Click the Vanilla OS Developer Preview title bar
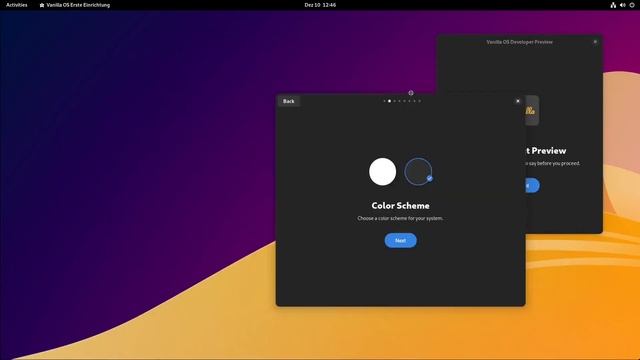 click(519, 42)
